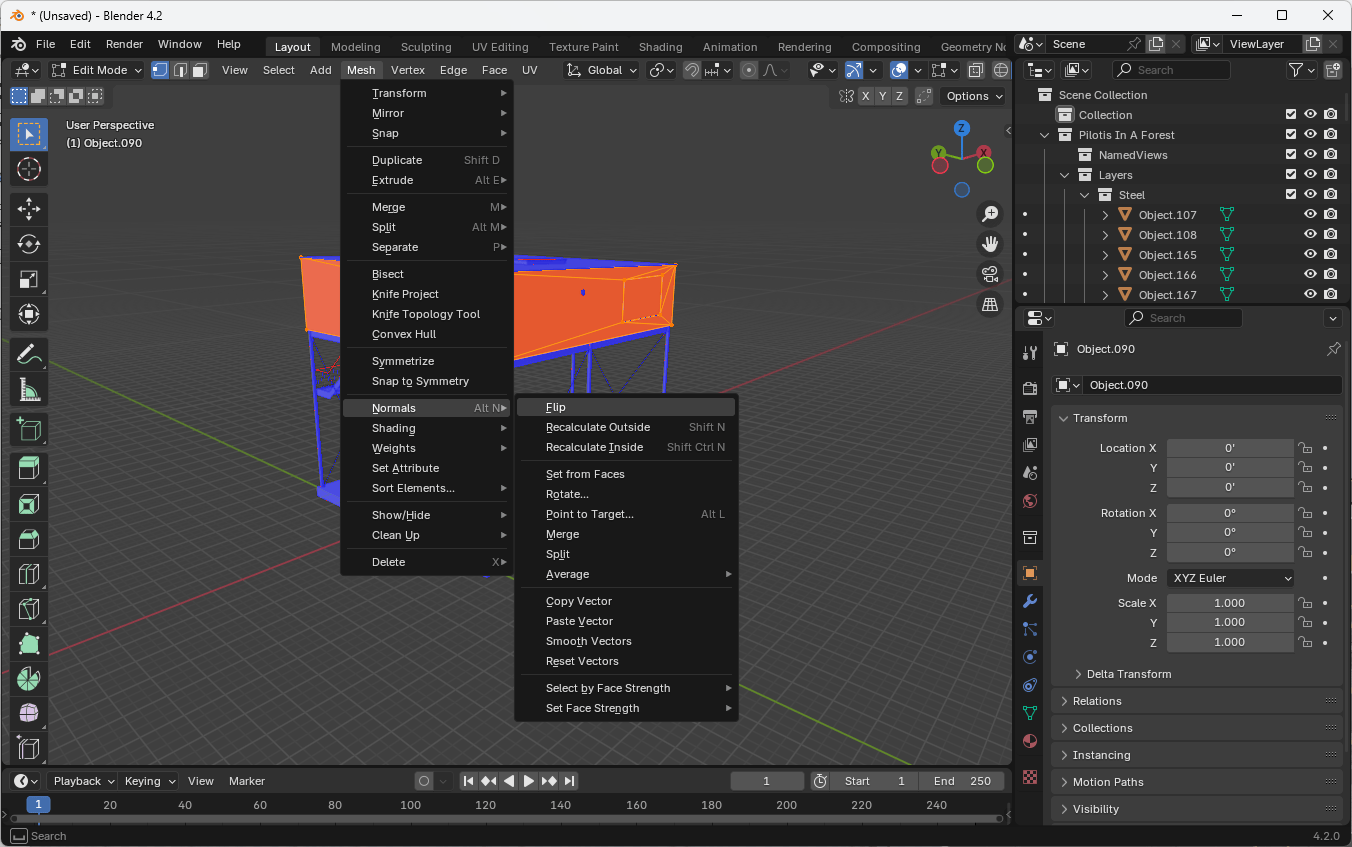This screenshot has width=1352, height=847.
Task: Select the Transform tool
Action: [29, 314]
